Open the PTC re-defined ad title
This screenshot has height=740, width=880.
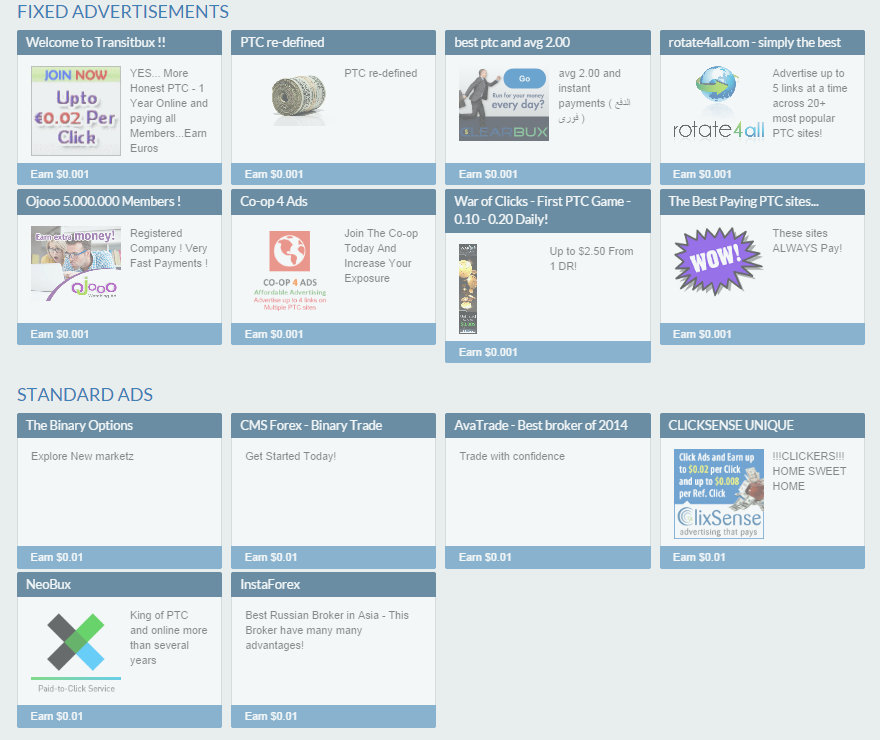pyautogui.click(x=282, y=43)
